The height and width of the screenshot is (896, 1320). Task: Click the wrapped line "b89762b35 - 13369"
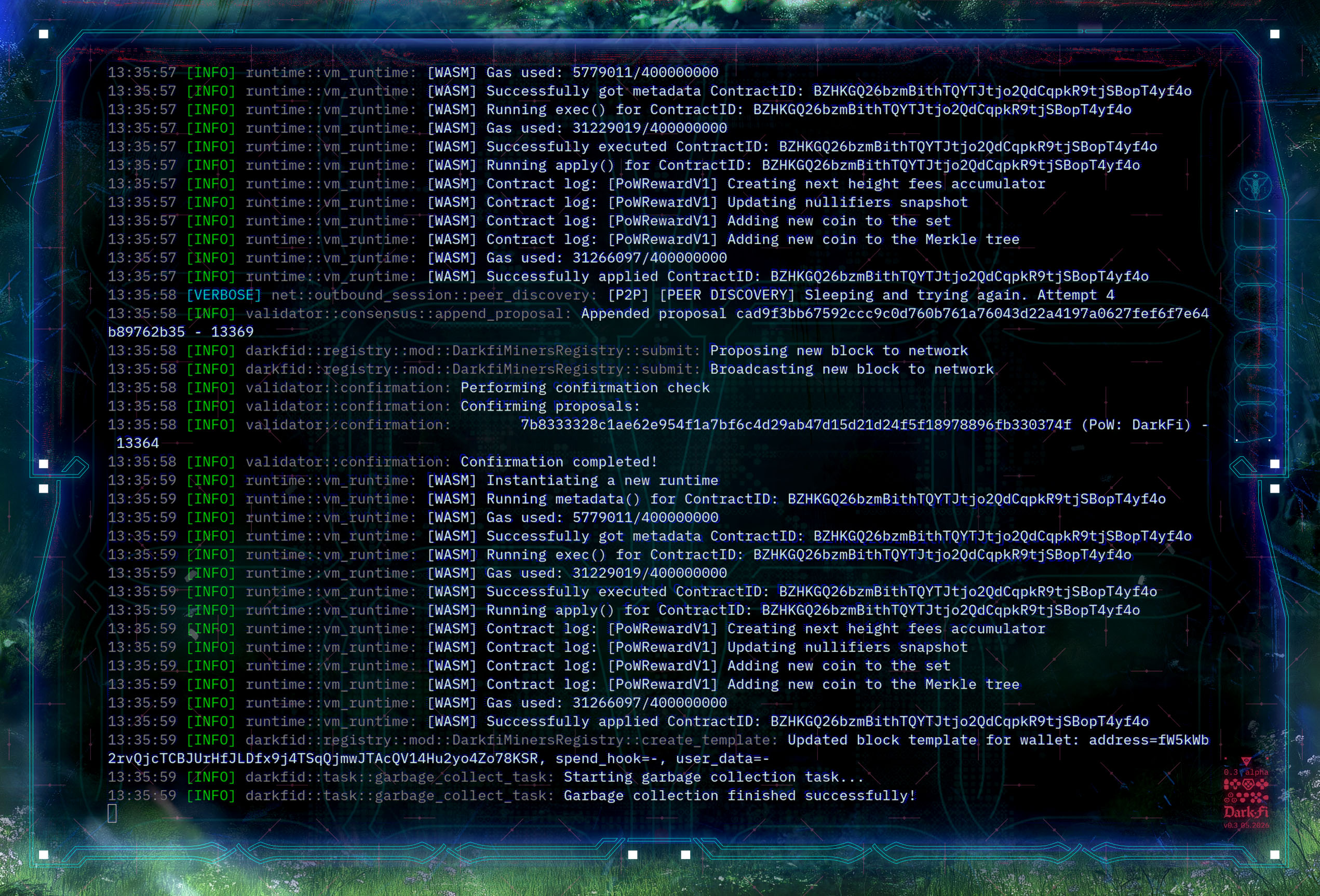pyautogui.click(x=181, y=332)
